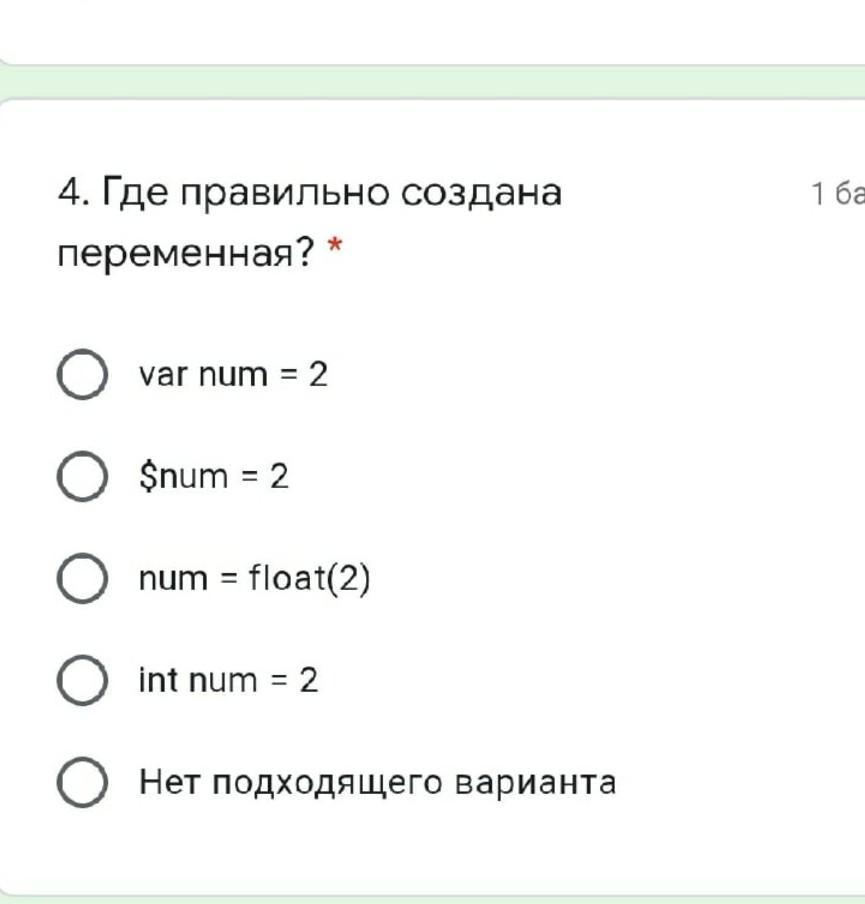Click the green gap between question cards
Image resolution: width=865 pixels, height=904 pixels.
[432, 82]
